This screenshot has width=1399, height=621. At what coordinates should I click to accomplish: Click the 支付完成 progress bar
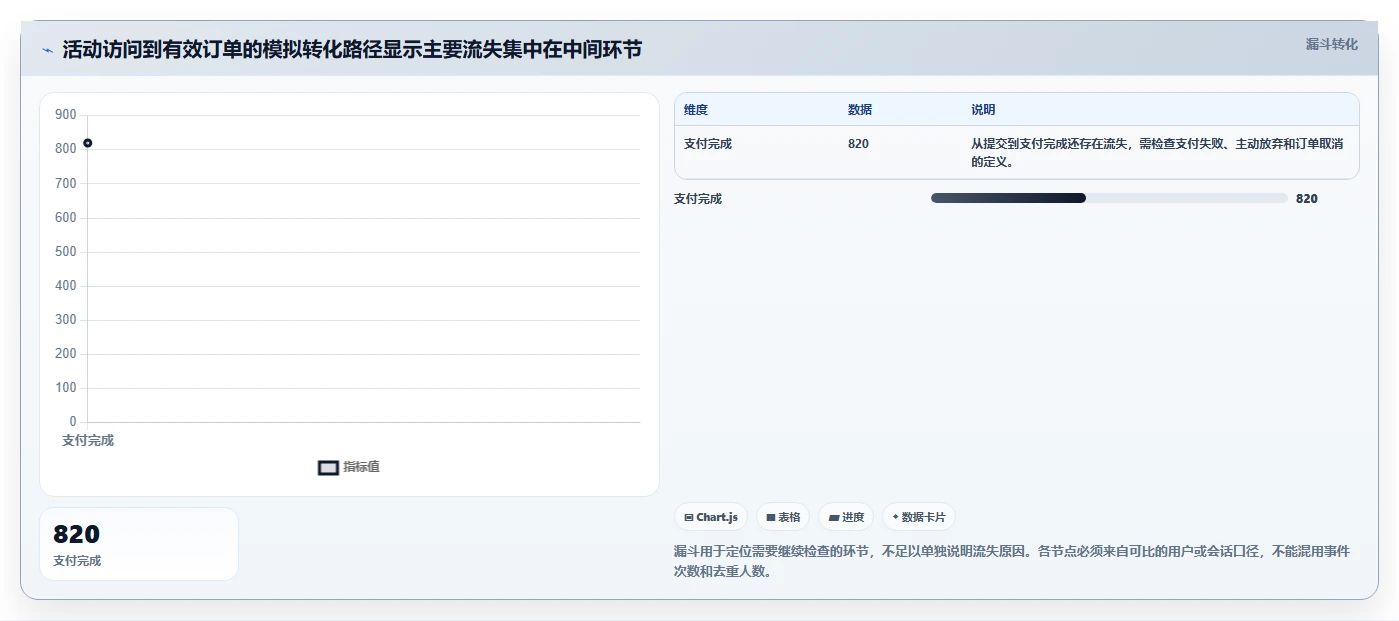(1109, 198)
